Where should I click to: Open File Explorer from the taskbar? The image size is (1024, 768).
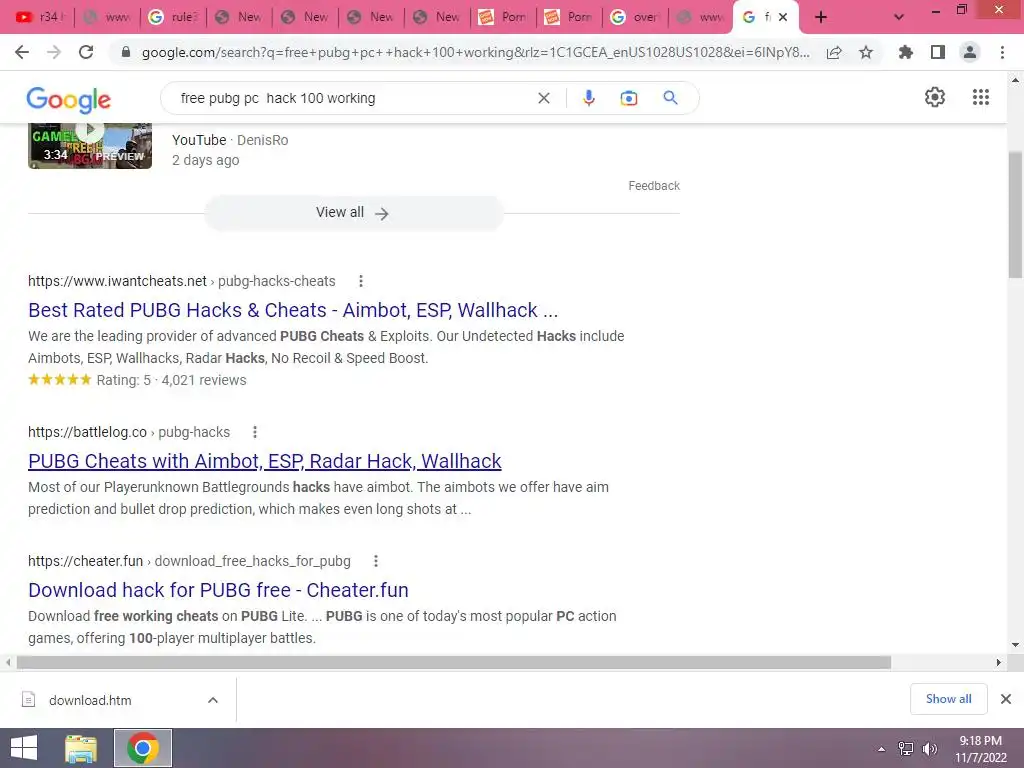click(x=81, y=748)
